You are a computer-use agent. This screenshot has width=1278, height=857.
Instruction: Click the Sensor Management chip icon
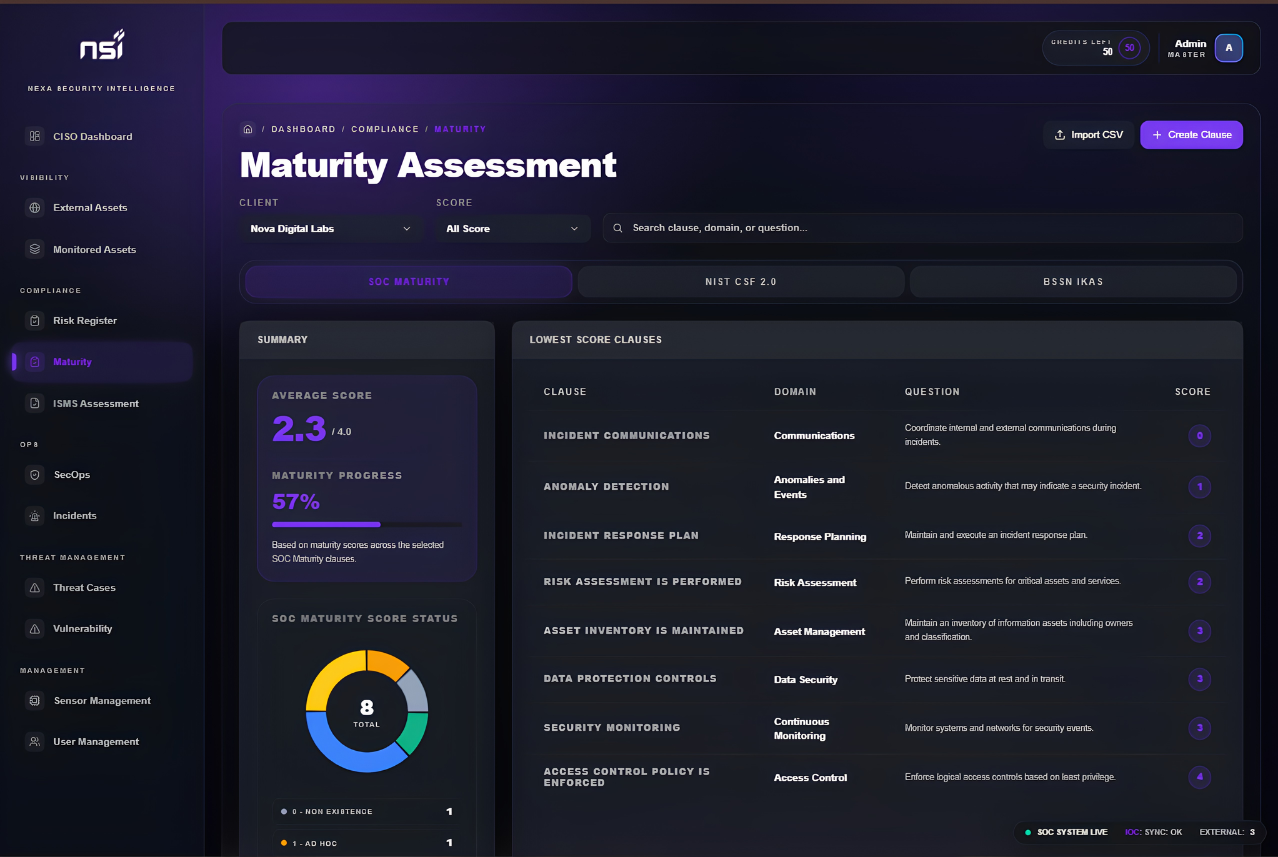[35, 701]
